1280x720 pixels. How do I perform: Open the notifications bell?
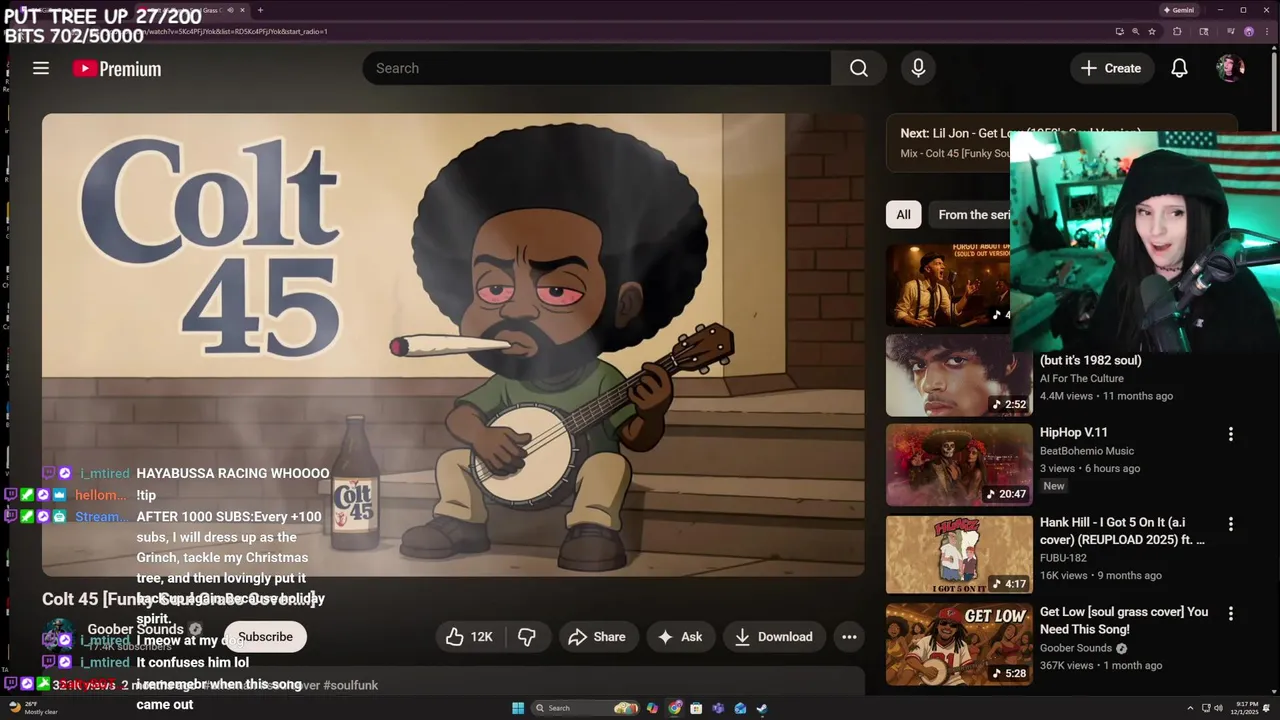point(1179,68)
